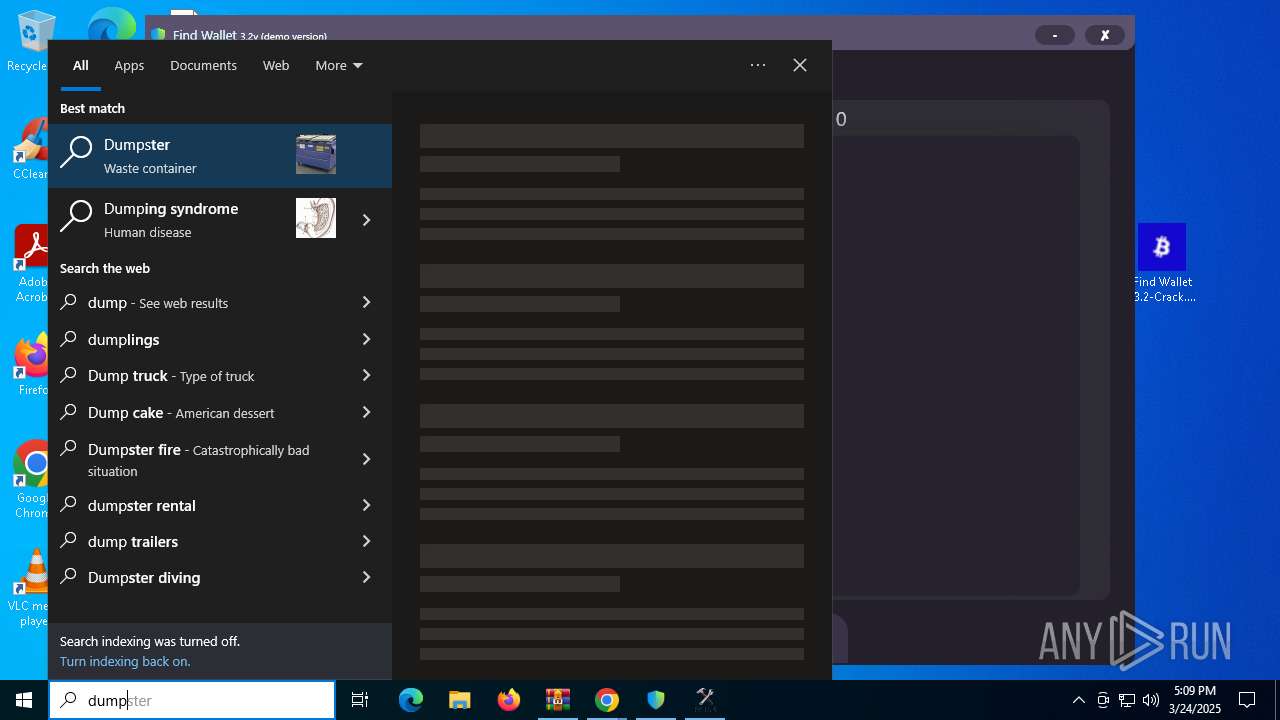Select the Firefox desktop shortcut
The height and width of the screenshot is (720, 1280).
[x=32, y=365]
